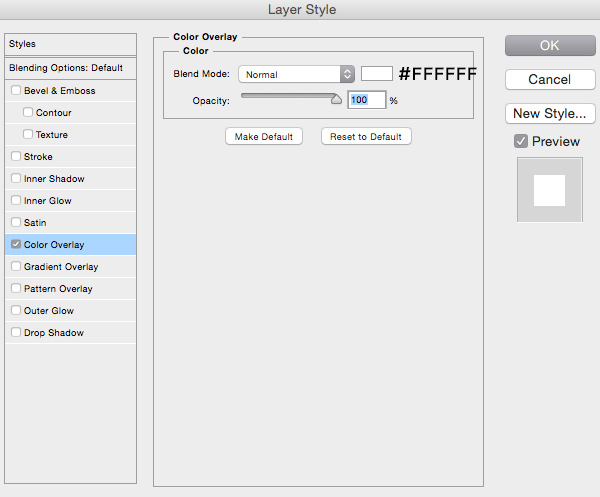600x497 pixels.
Task: Select the Drop Shadow label
Action: click(54, 332)
